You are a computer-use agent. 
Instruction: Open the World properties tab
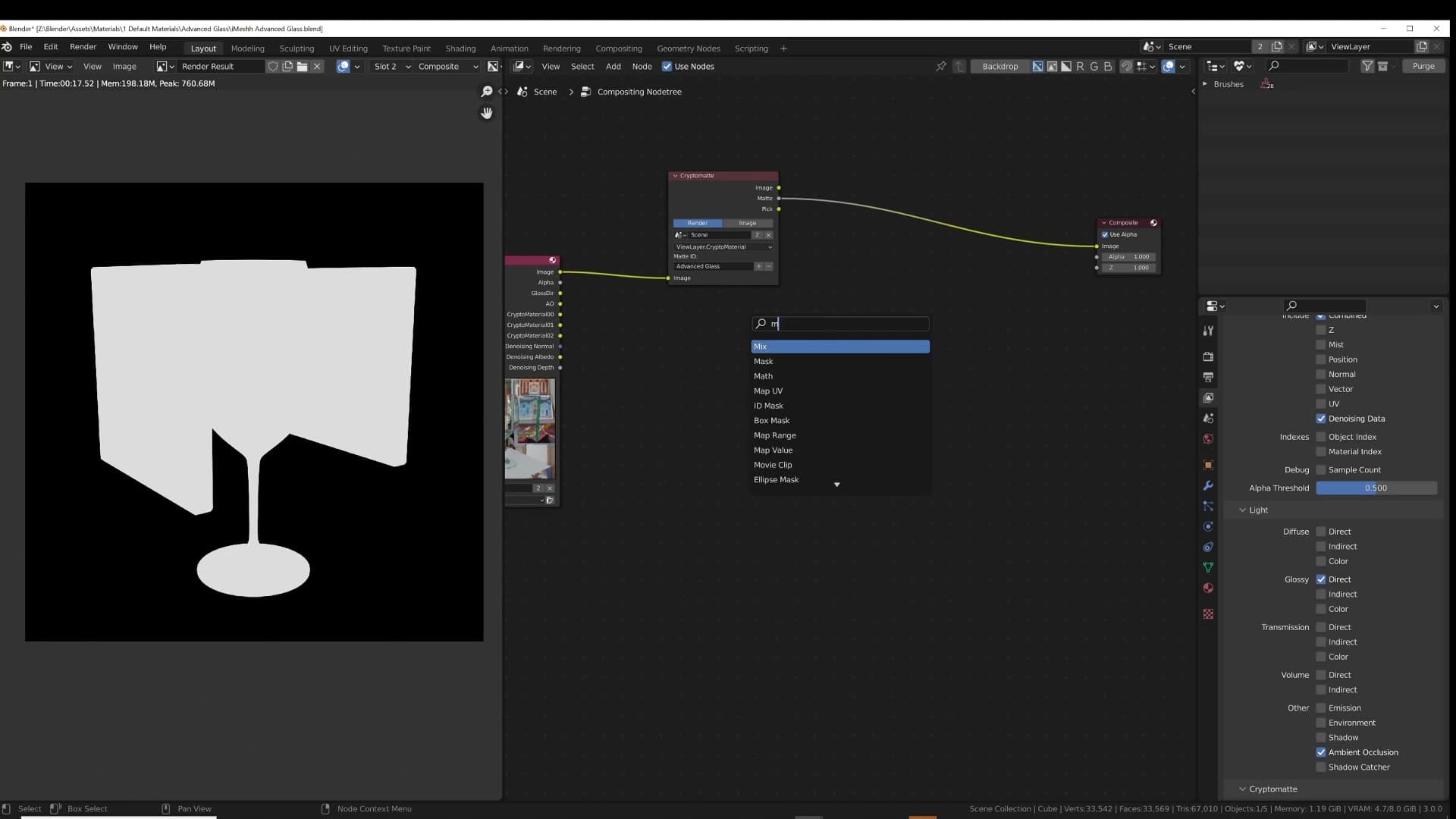(x=1208, y=438)
